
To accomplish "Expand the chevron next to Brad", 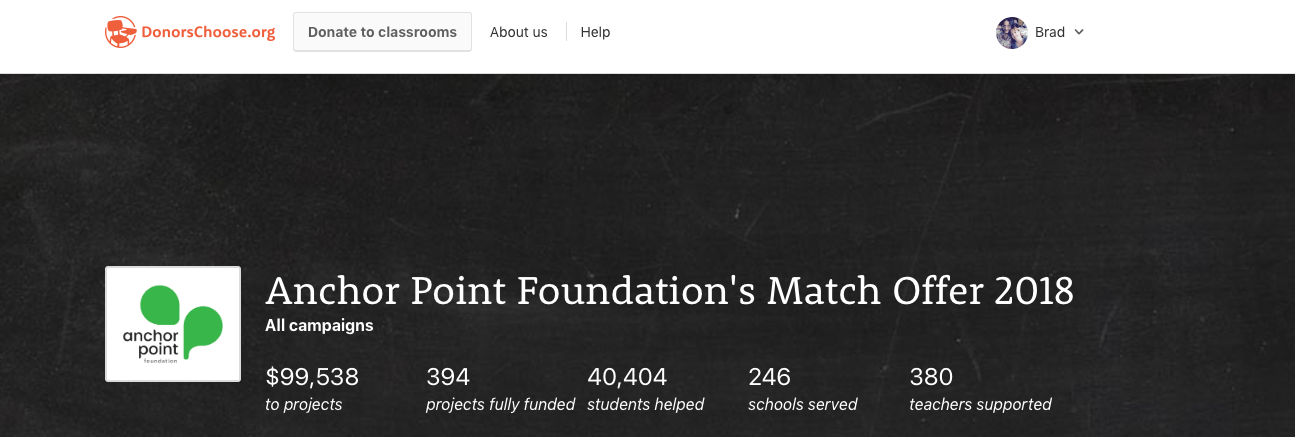I will click(x=1079, y=32).
